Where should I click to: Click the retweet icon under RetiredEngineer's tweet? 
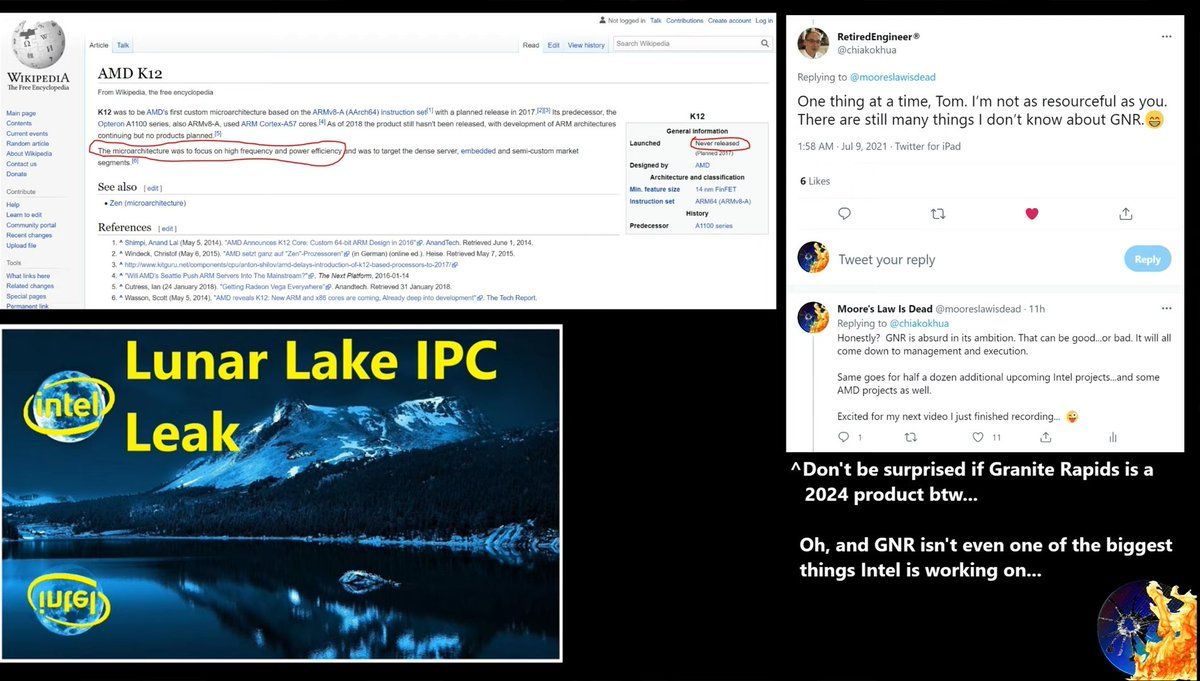(937, 213)
